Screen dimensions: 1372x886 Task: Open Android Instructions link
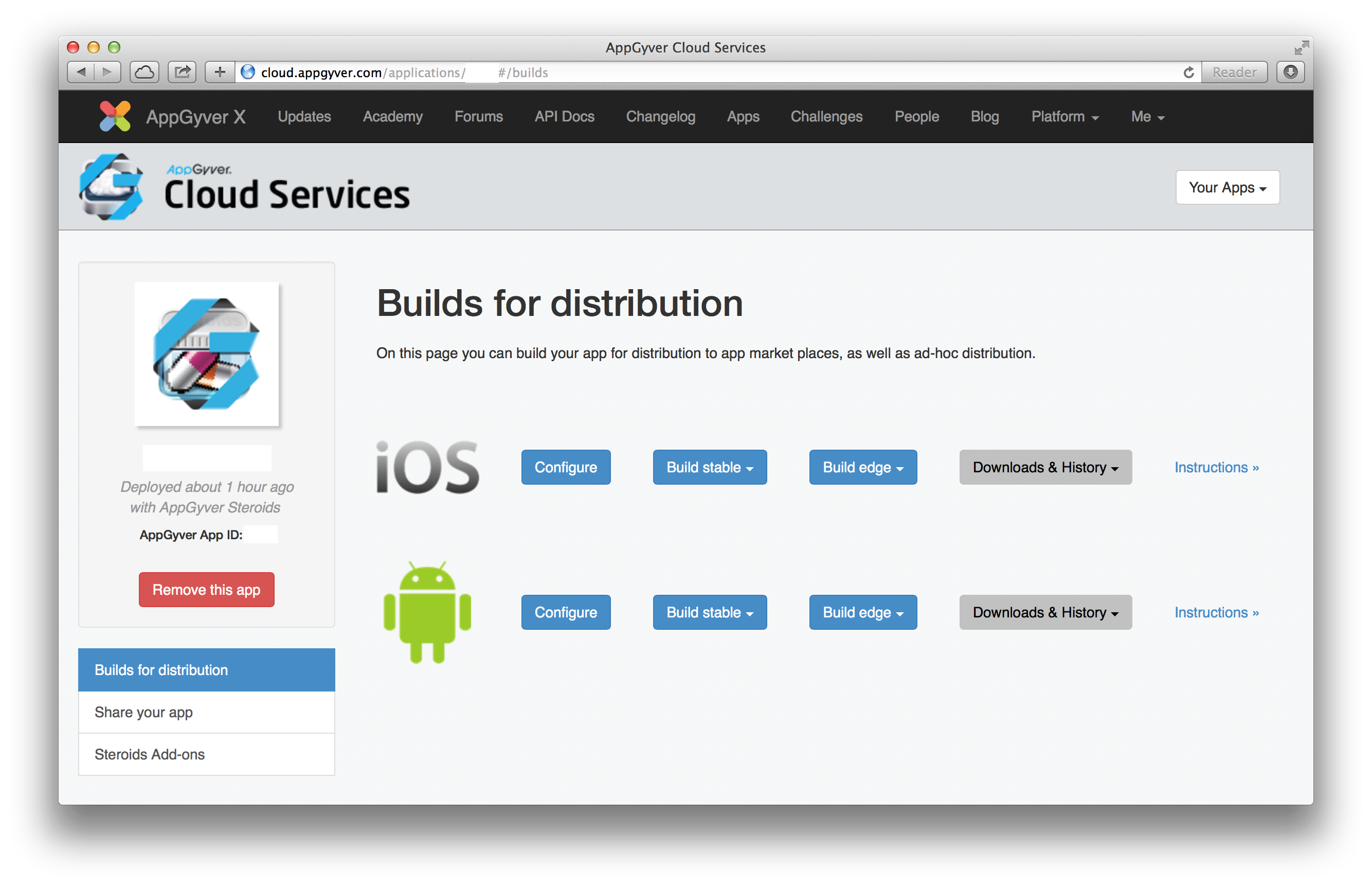[1216, 612]
